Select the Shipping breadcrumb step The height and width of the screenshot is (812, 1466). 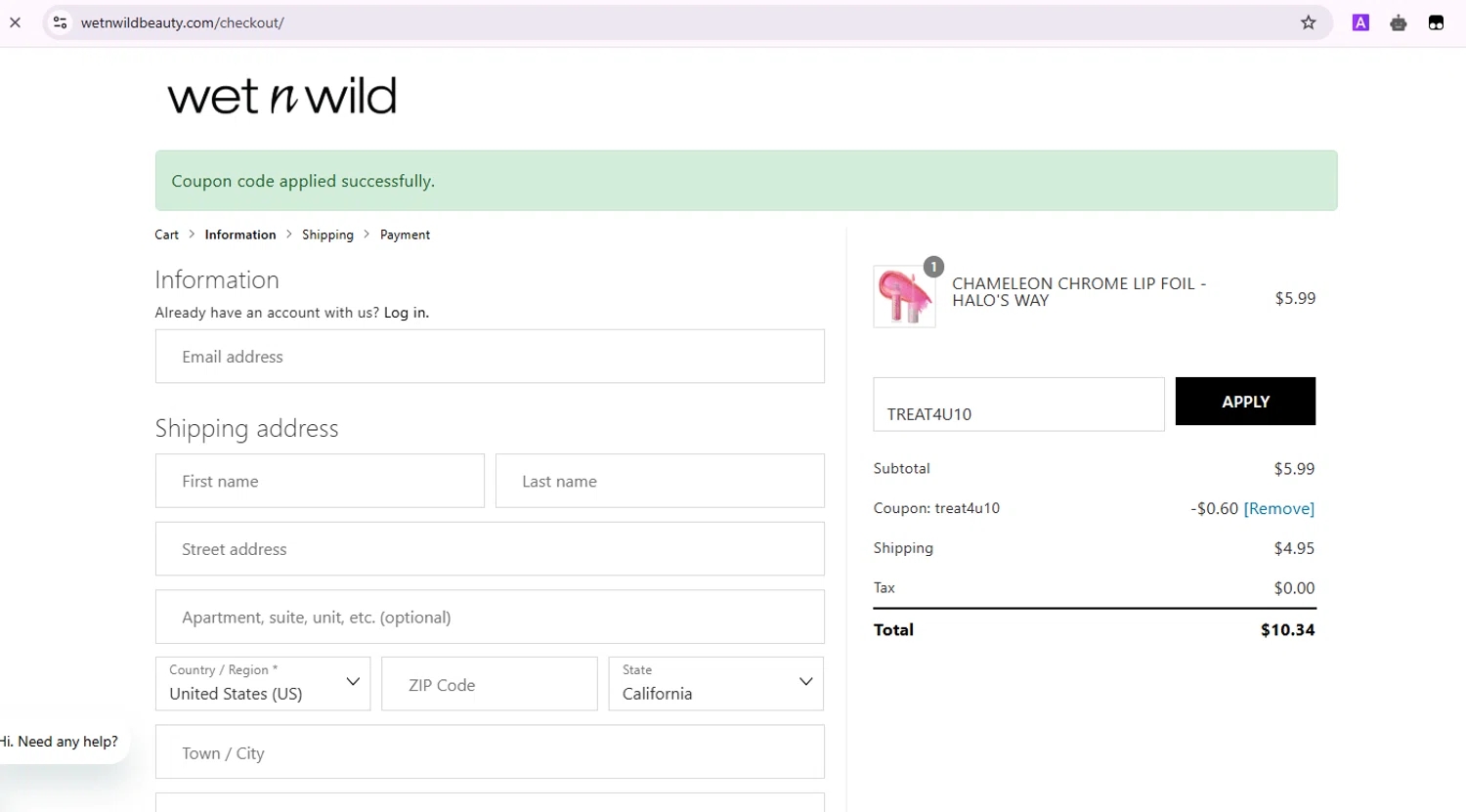tap(327, 235)
